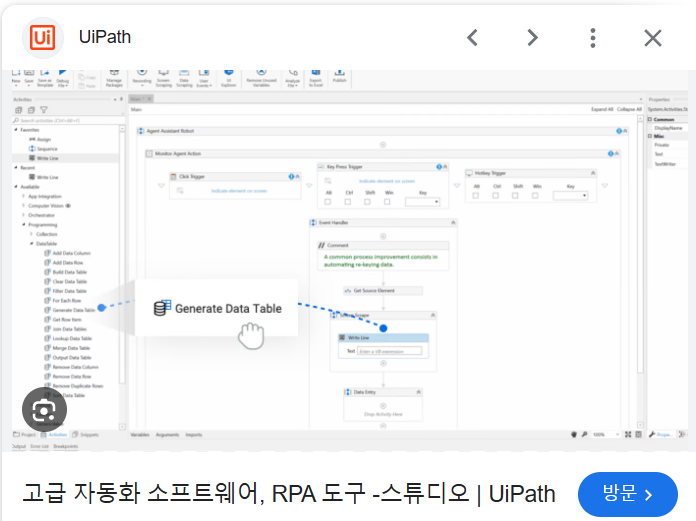Click the fit-to-screen icon after zoom box
This screenshot has height=521, width=696.
628,434
